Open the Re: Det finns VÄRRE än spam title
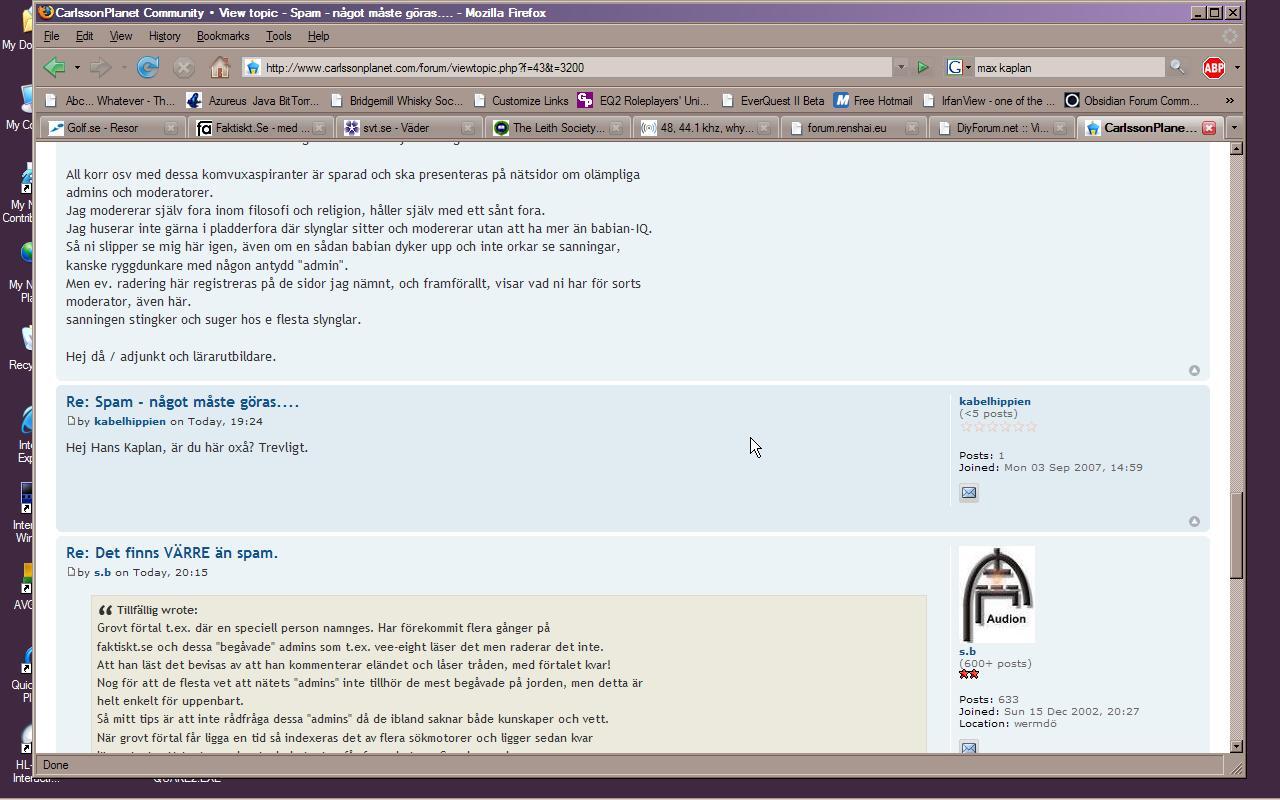This screenshot has width=1280, height=800. [x=172, y=552]
